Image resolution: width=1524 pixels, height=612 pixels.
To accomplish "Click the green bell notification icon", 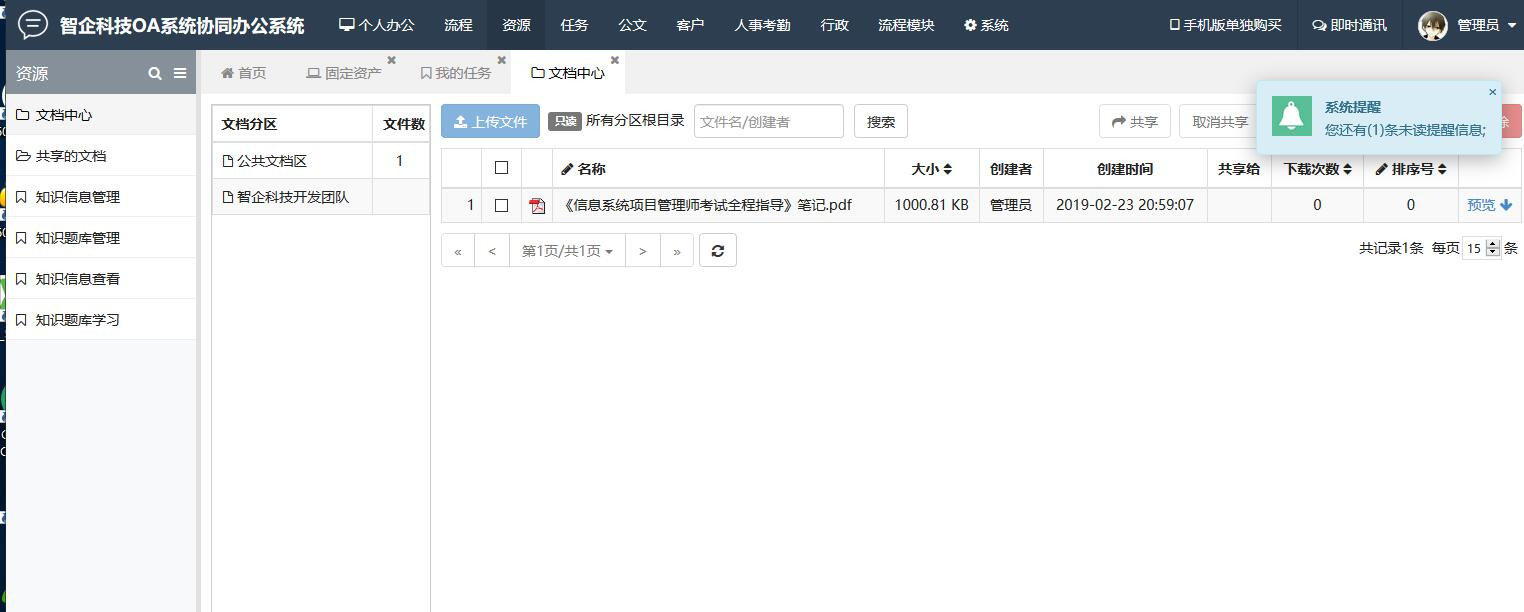I will pyautogui.click(x=1291, y=117).
